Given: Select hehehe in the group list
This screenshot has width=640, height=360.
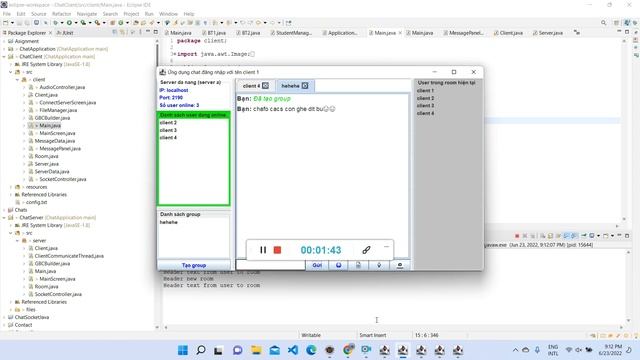Looking at the screenshot, I should point(169,222).
